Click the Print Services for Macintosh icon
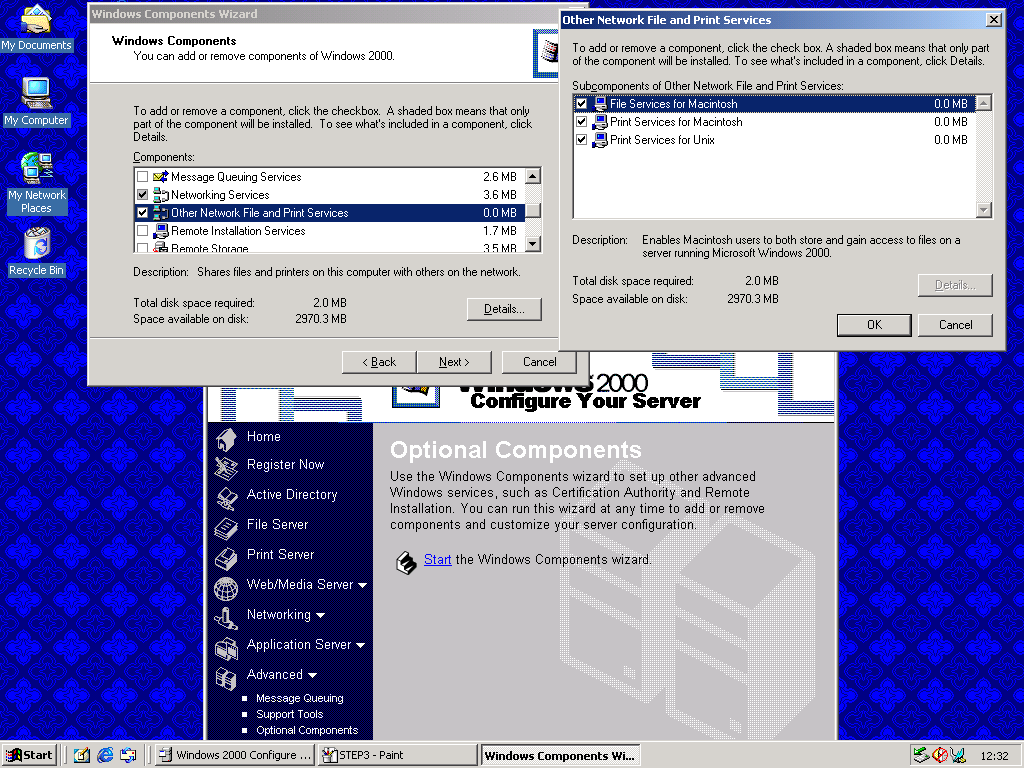The image size is (1024, 768). [600, 122]
